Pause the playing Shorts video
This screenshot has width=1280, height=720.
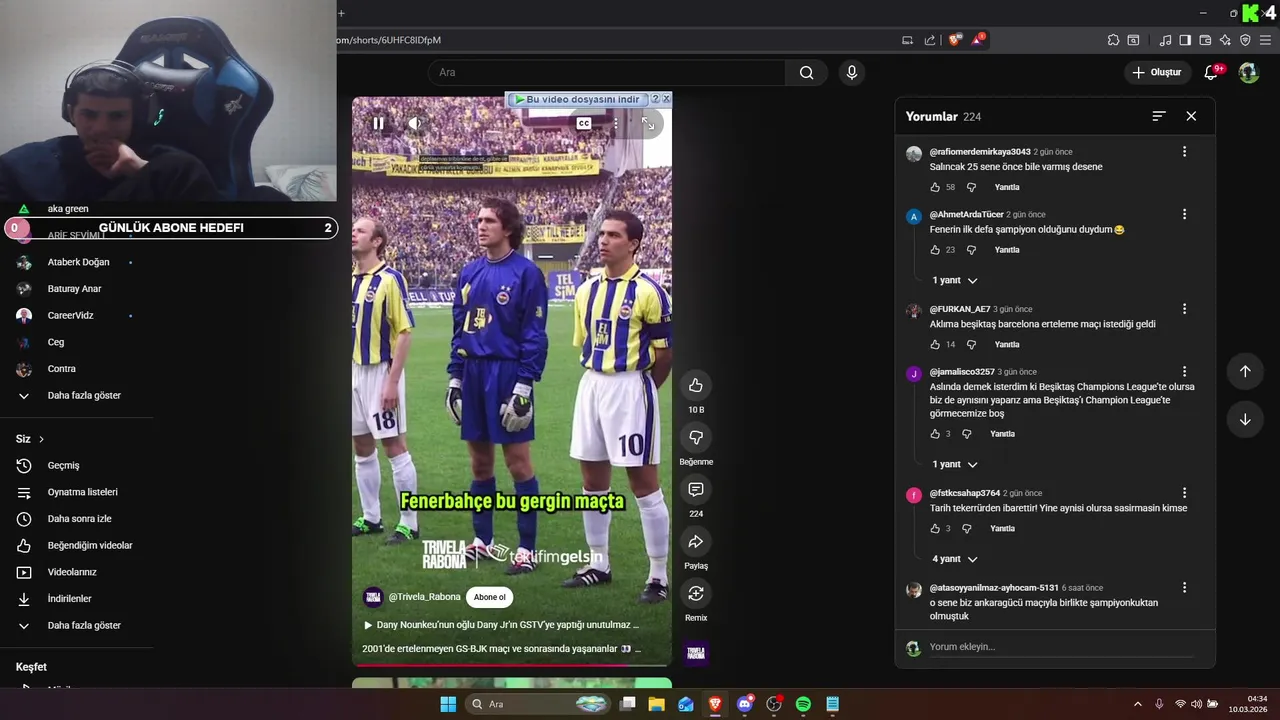click(378, 124)
